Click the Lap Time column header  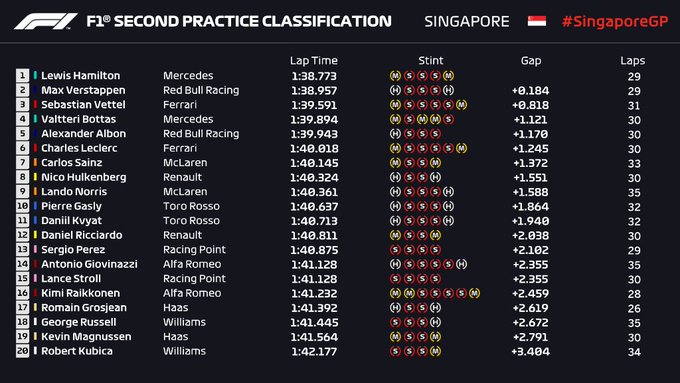(x=314, y=60)
